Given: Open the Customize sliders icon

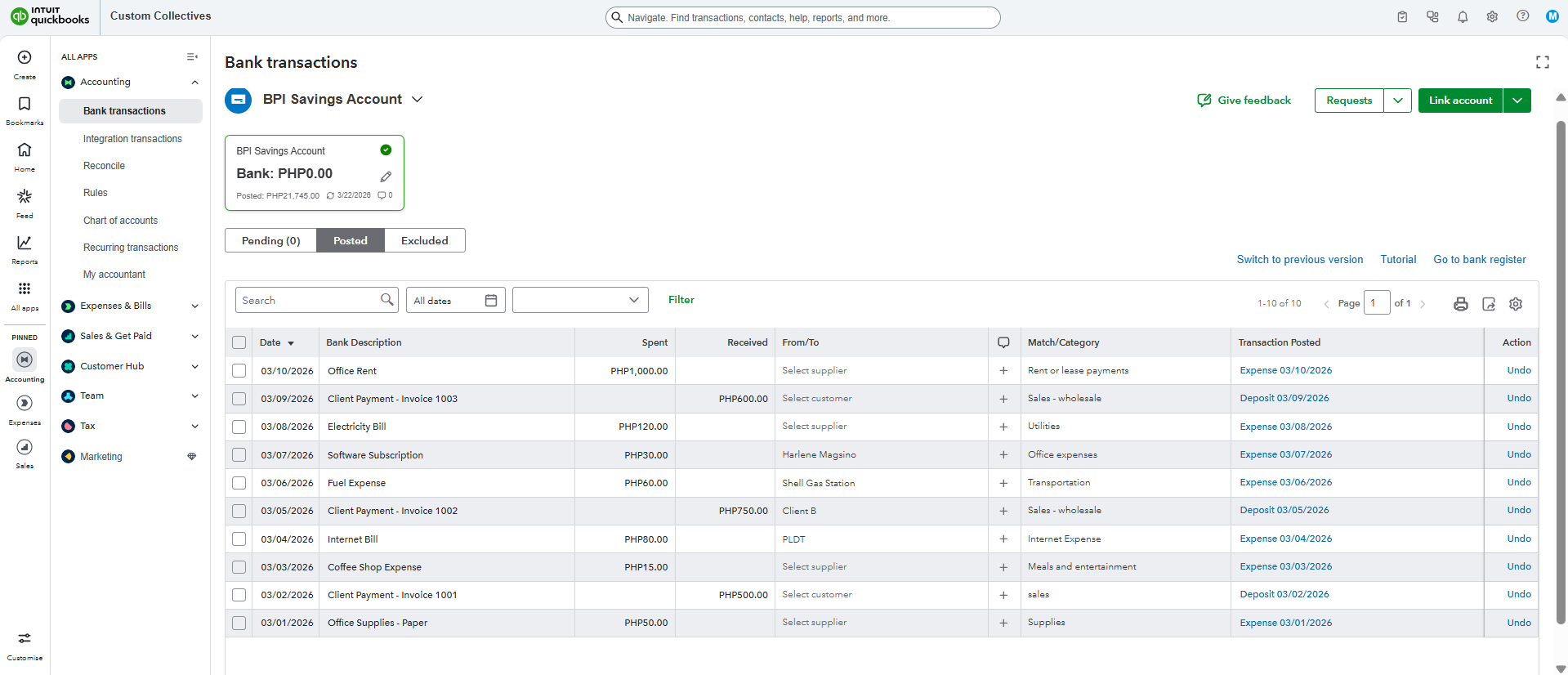Looking at the screenshot, I should [25, 638].
